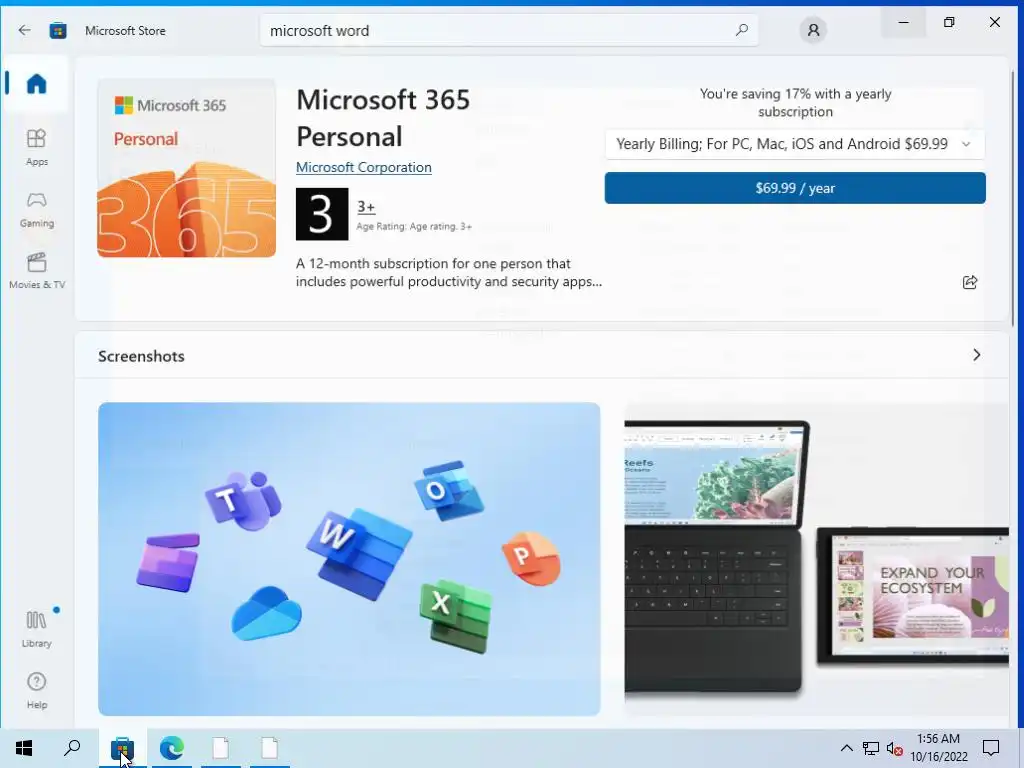
Task: Open the laptop and tablet screenshot
Action: (816, 559)
